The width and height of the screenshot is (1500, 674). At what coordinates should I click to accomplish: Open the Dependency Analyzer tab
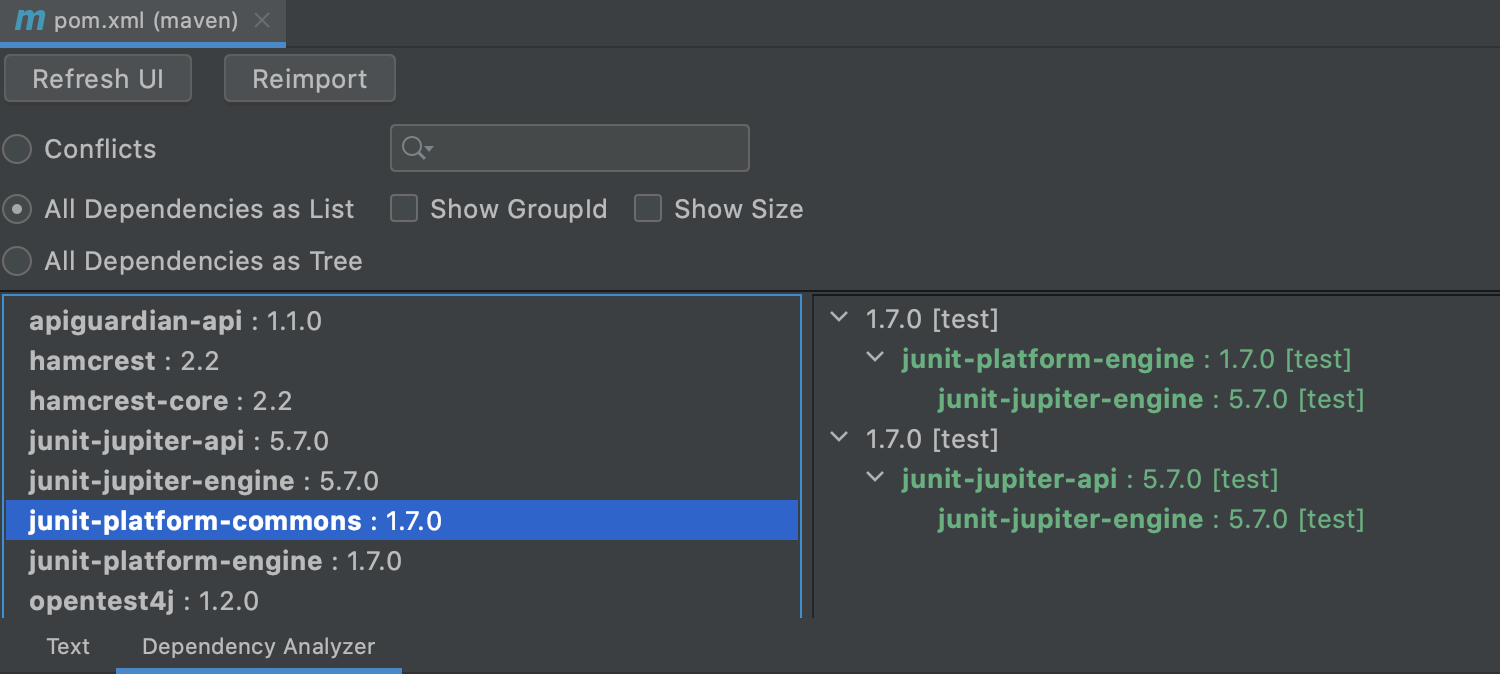258,647
